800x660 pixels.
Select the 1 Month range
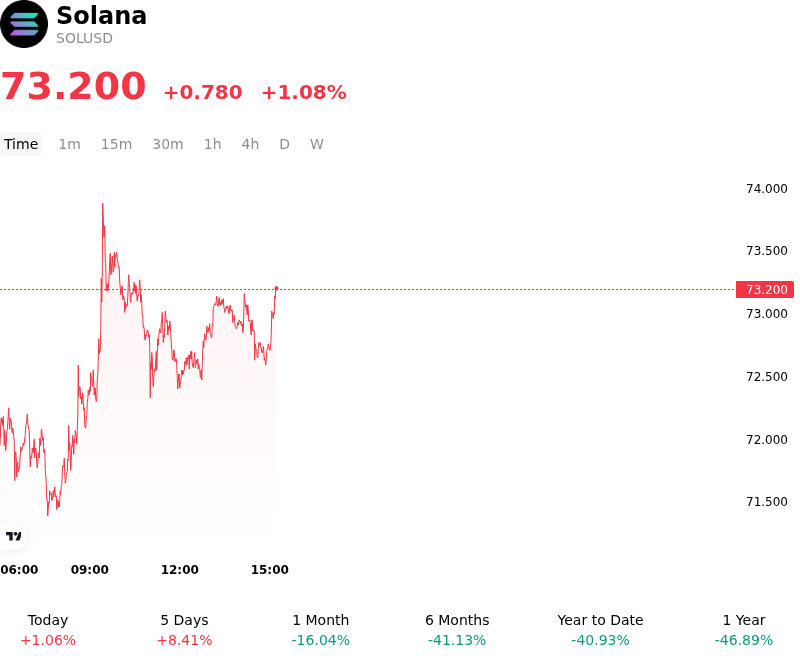tap(320, 630)
